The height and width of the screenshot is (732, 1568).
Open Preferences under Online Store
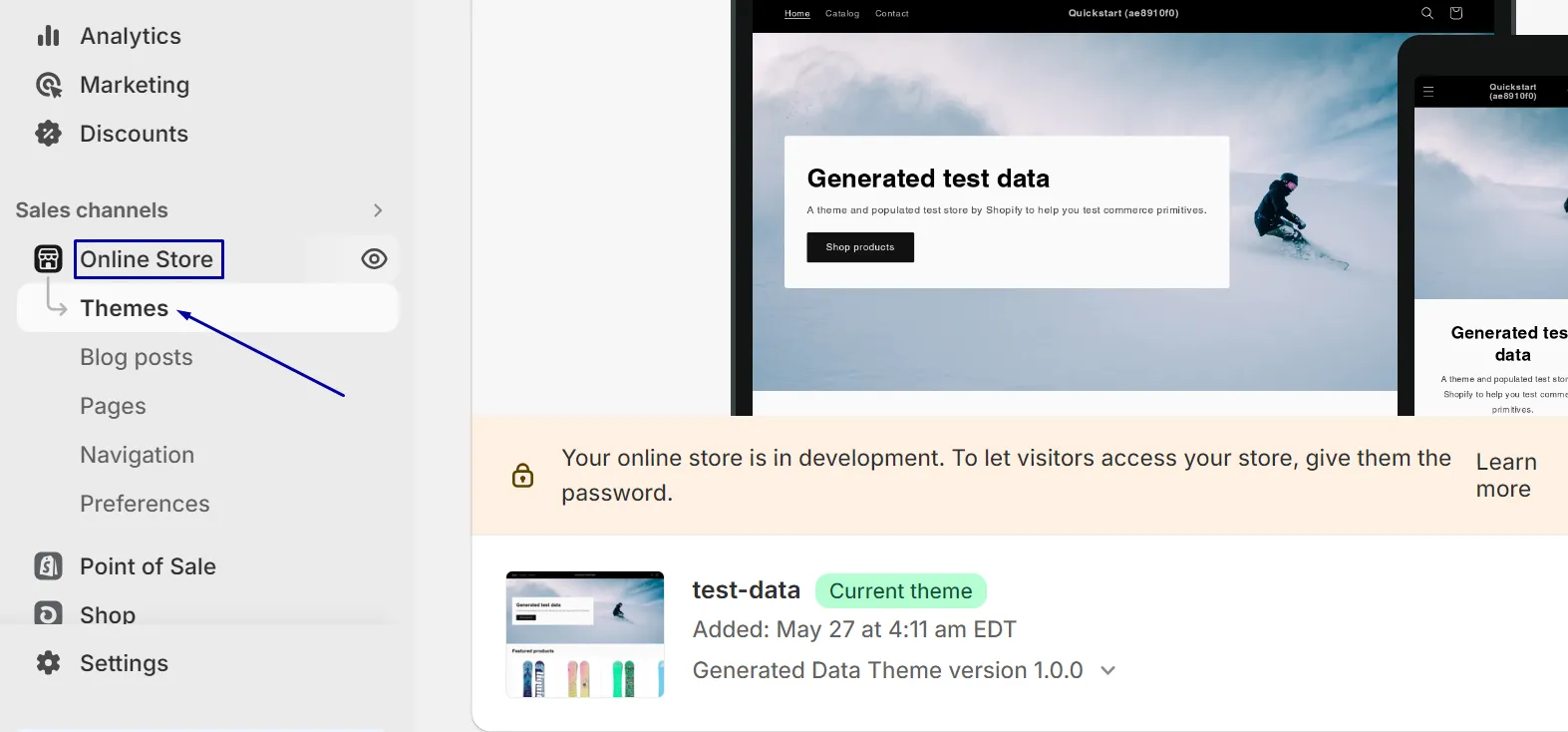tap(145, 504)
